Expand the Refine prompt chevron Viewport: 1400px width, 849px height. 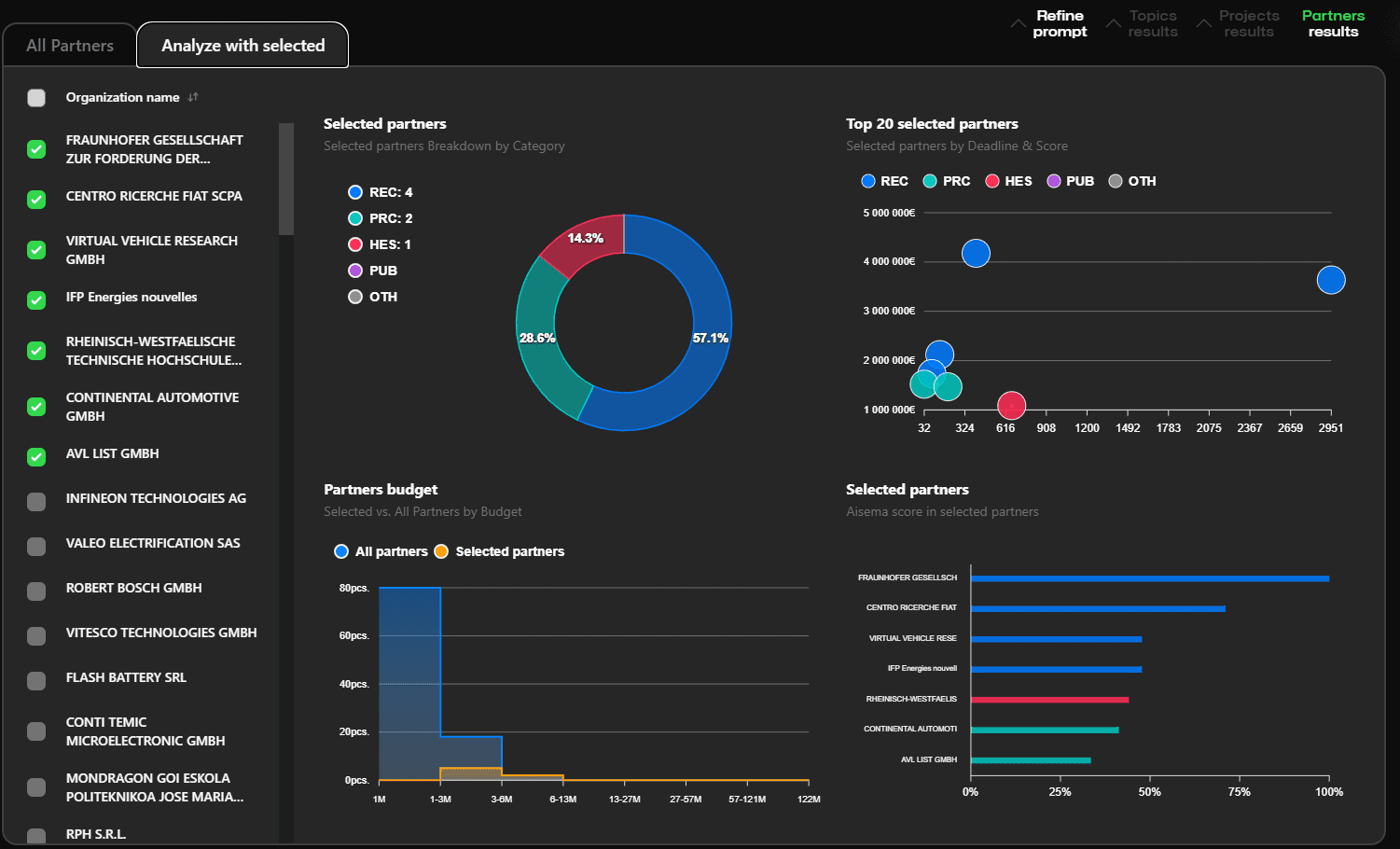click(1018, 23)
